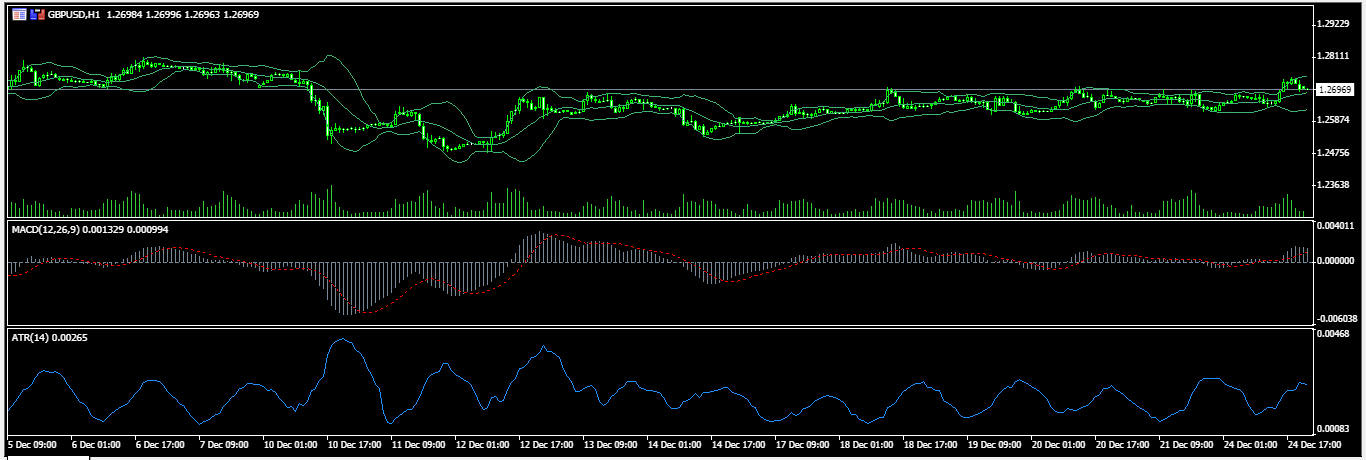Click the 1.28111 price scale label
Viewport: 1366px width, 460px height.
coord(1335,56)
